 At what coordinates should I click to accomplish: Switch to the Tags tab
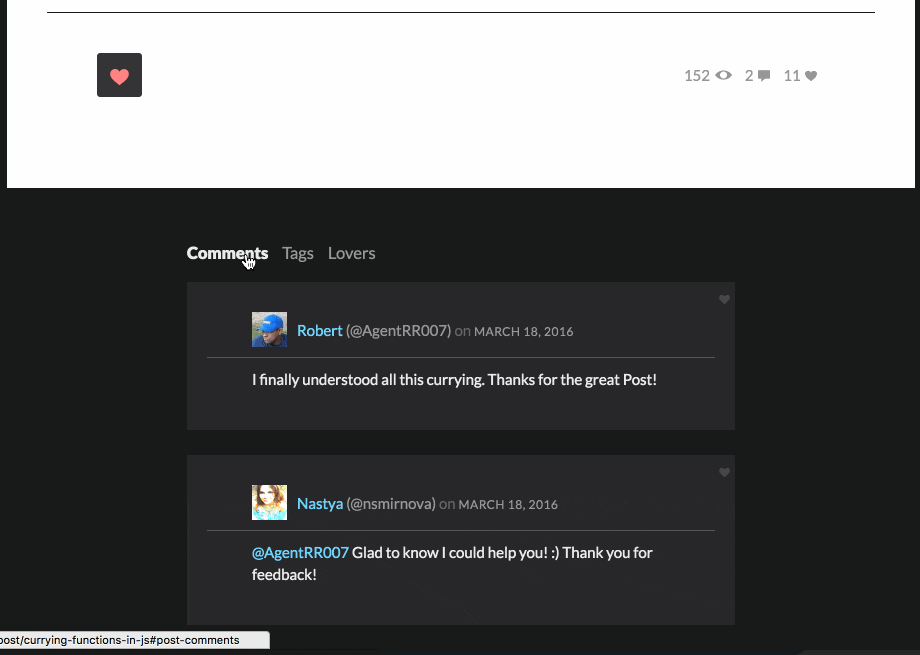coord(298,253)
